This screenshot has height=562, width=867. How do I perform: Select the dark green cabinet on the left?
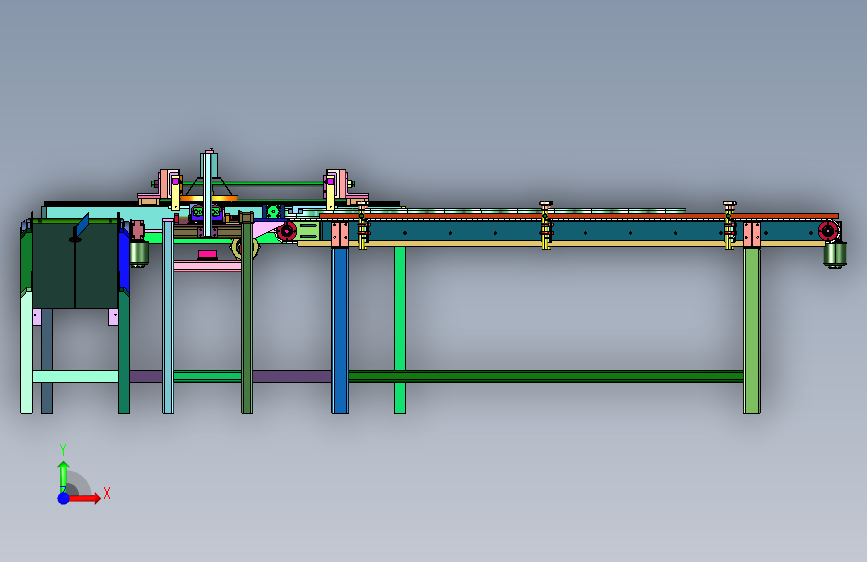[75, 264]
